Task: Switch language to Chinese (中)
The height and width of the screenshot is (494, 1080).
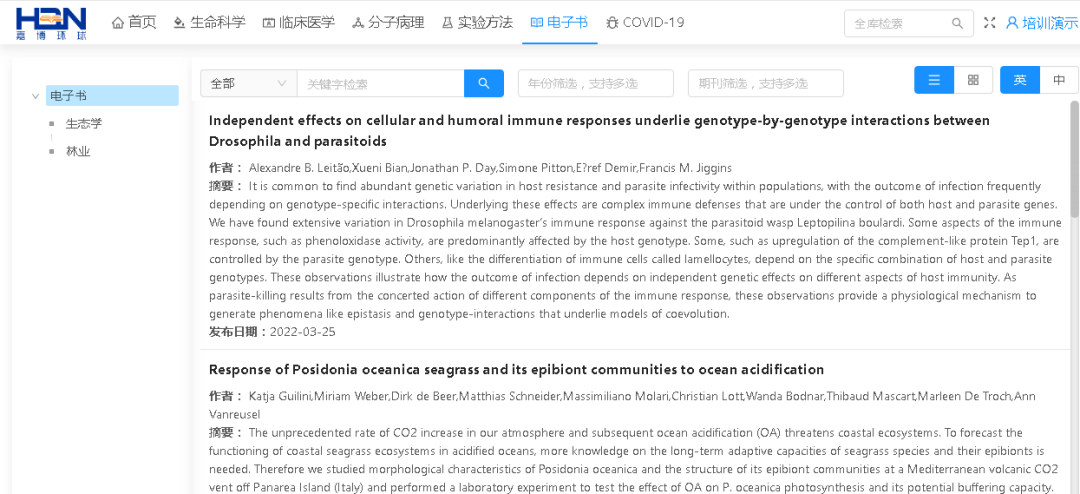Action: click(1059, 80)
